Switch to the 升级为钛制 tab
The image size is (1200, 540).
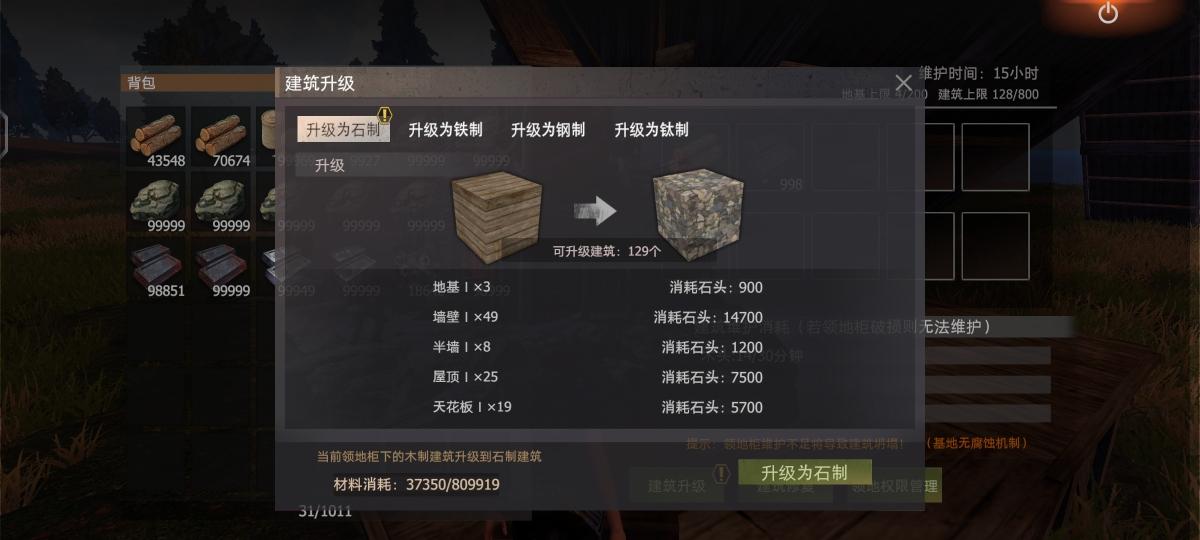(651, 130)
